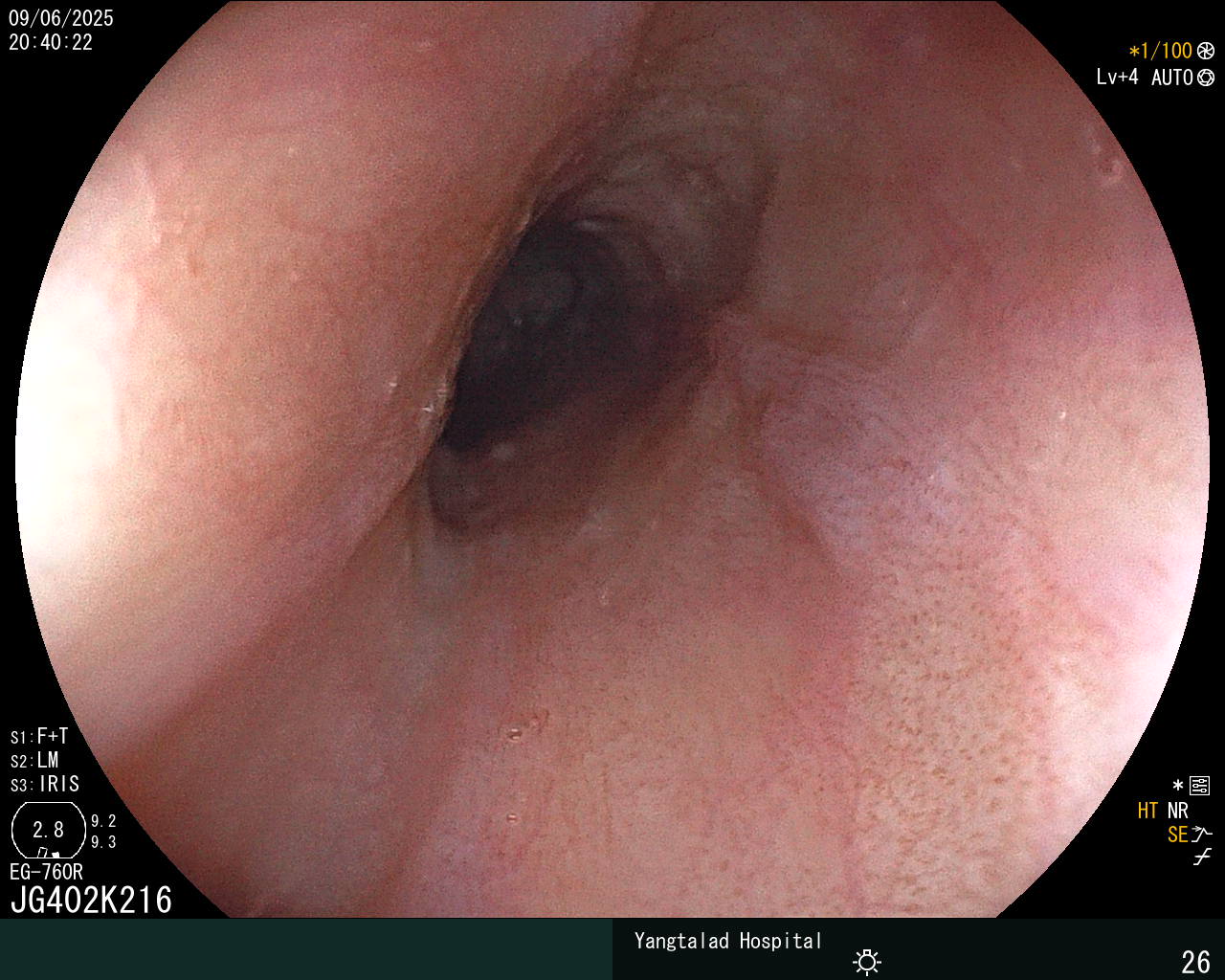Select the SE enhancement label
This screenshot has height=980, width=1225.
pyautogui.click(x=1177, y=835)
